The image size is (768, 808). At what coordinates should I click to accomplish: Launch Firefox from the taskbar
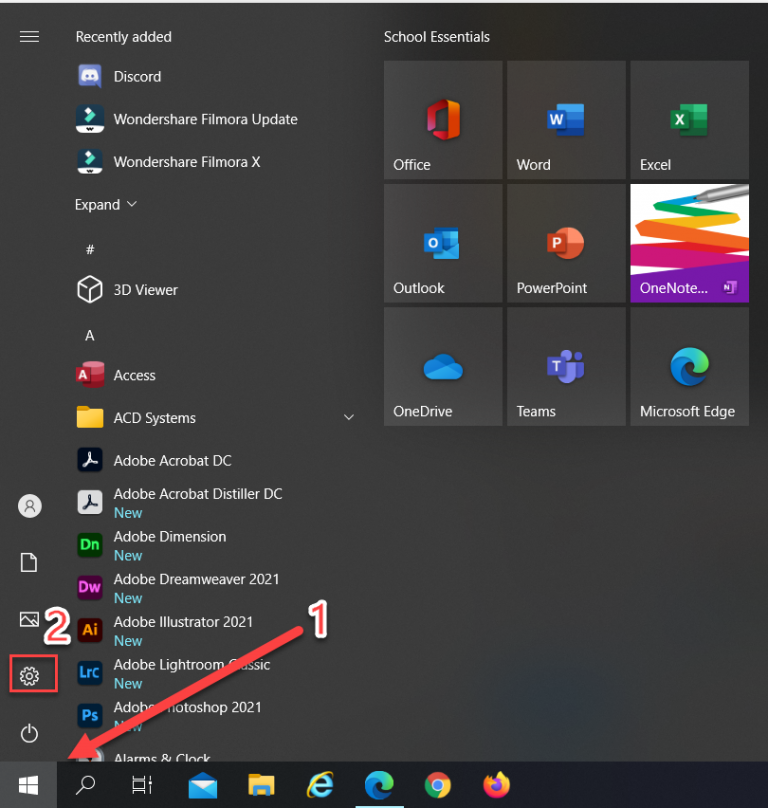pyautogui.click(x=496, y=785)
